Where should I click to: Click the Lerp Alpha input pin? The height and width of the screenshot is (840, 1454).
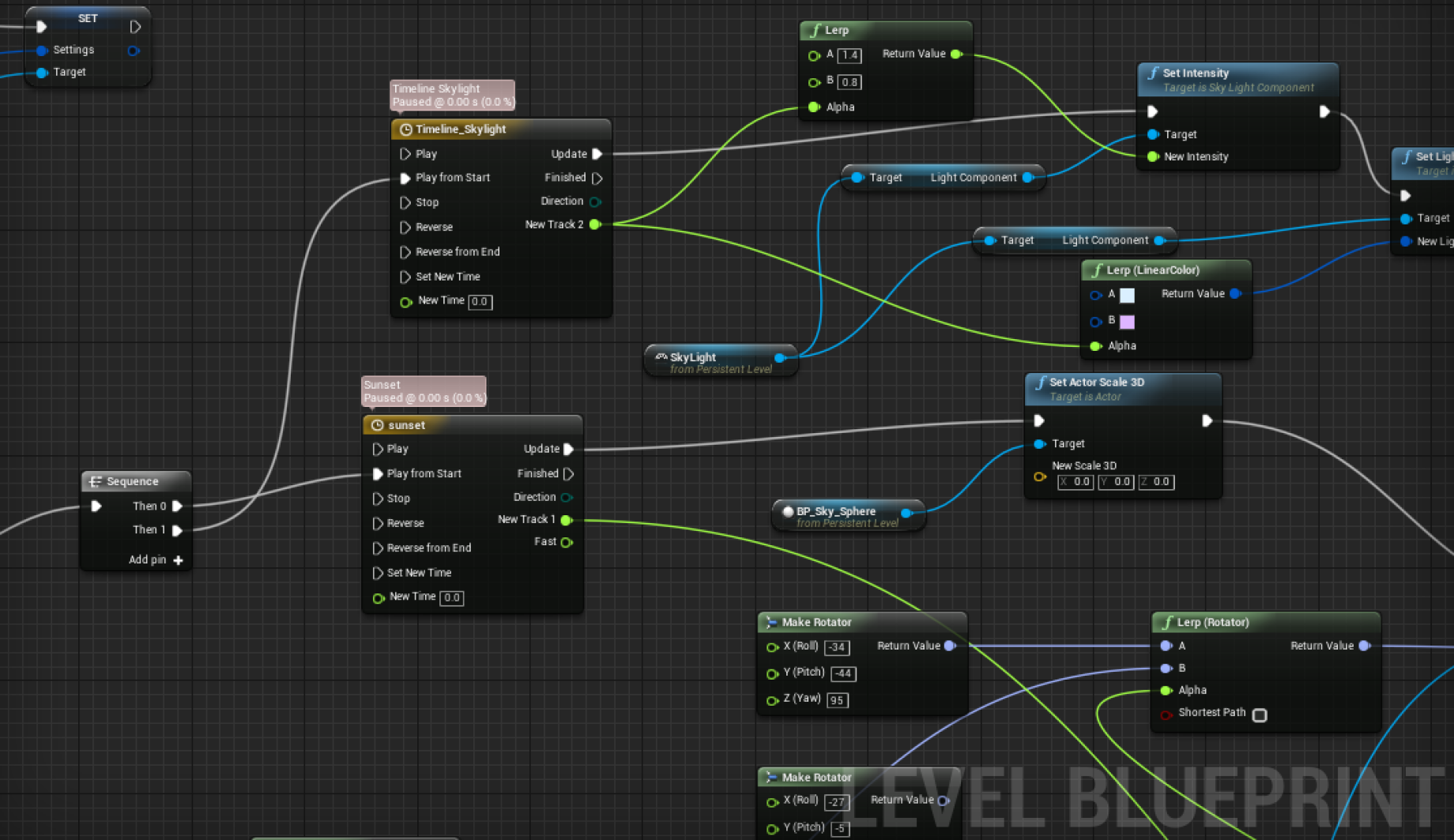pyautogui.click(x=814, y=107)
